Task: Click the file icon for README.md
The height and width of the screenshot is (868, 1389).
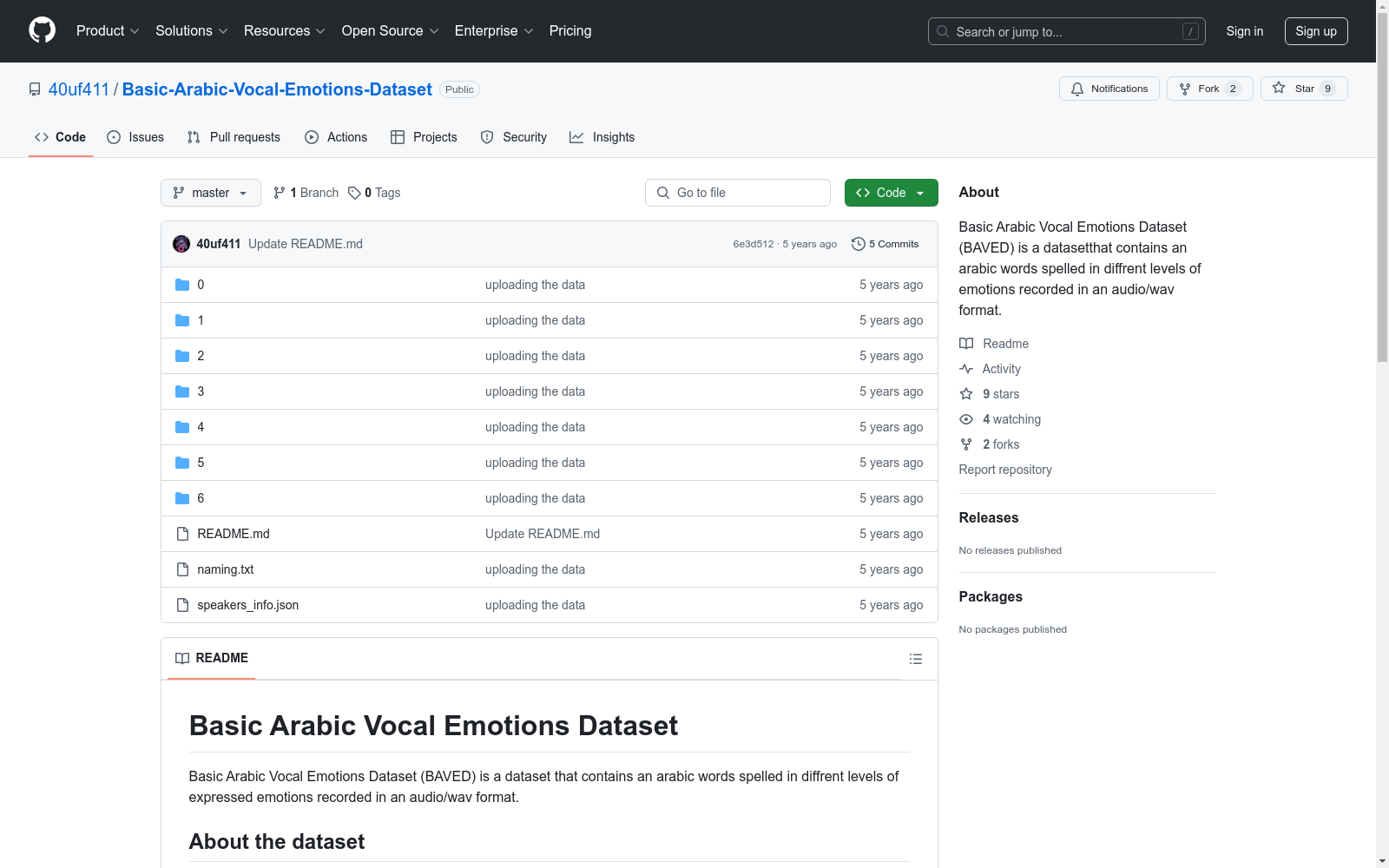Action: 182,534
